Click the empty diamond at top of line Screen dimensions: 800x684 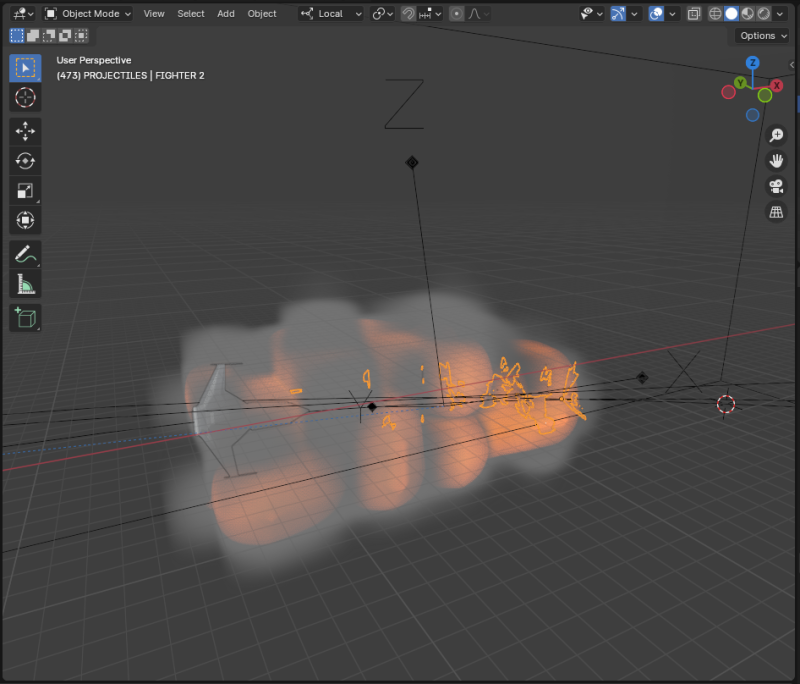[x=412, y=163]
